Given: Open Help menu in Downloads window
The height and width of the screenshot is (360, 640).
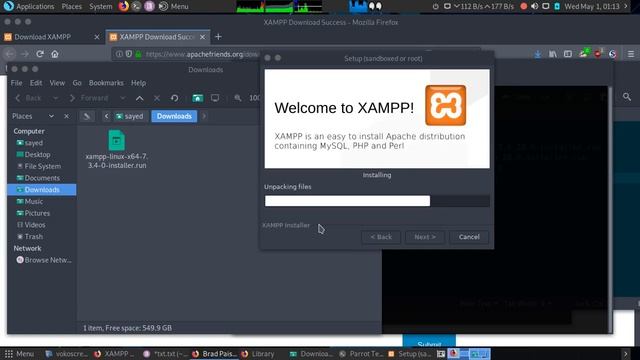Looking at the screenshot, I should pos(138,83).
